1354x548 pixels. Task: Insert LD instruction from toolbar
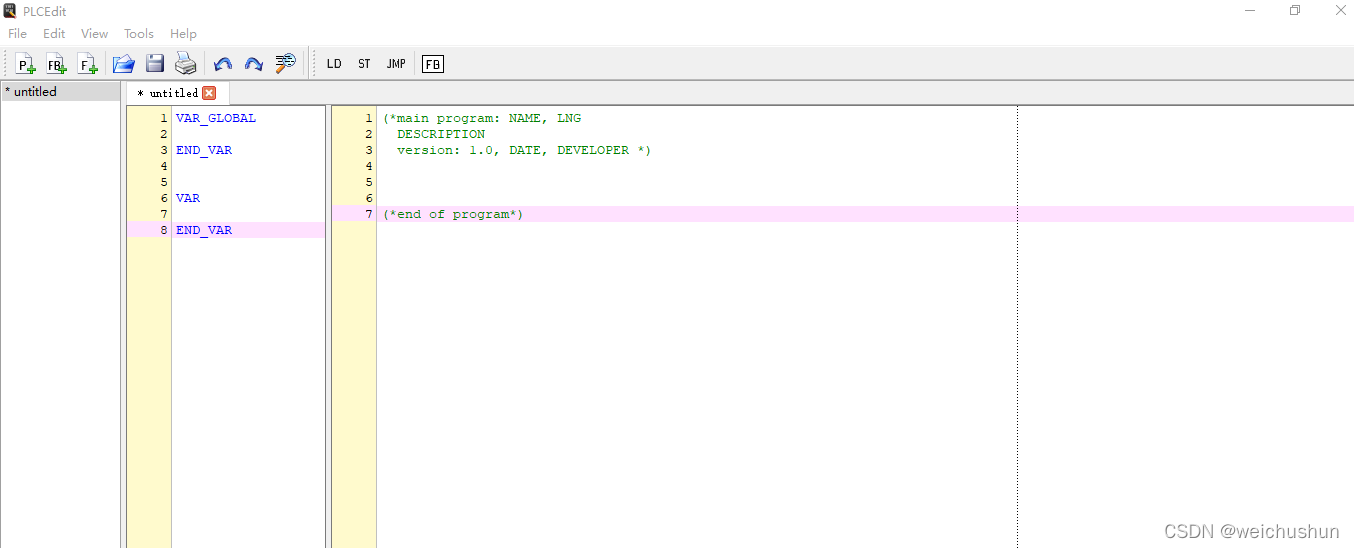click(x=334, y=64)
